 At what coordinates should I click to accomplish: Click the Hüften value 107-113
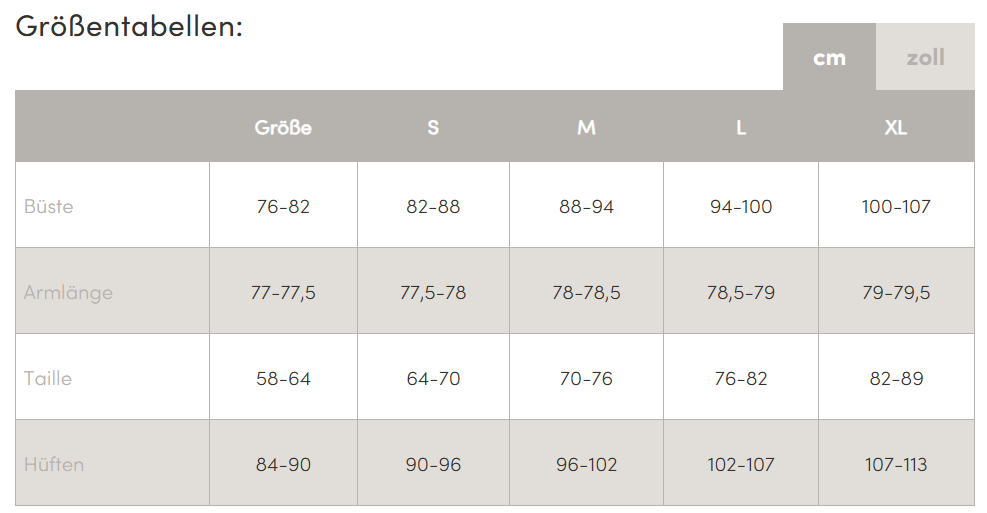click(896, 465)
